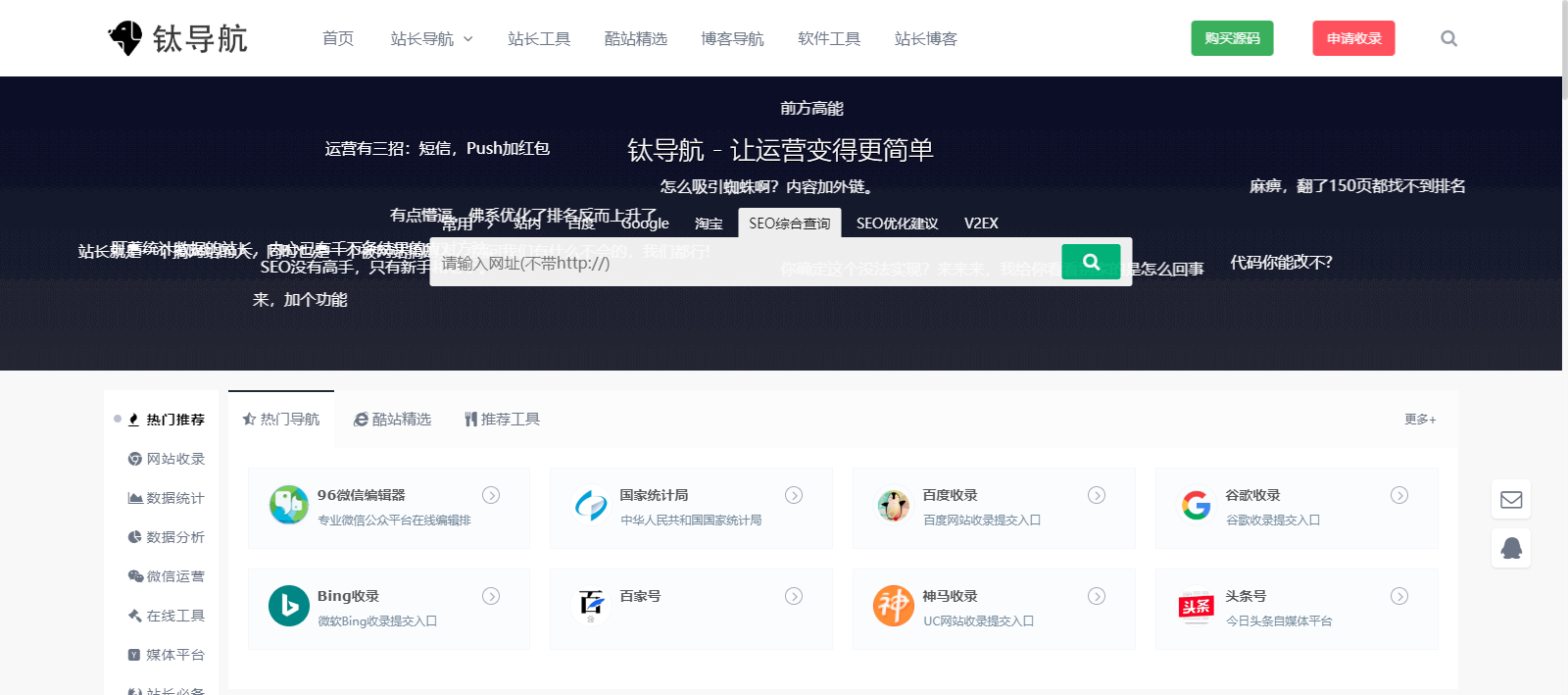This screenshot has height=695, width=1568.
Task: Open 酷站精选 in the top navigation
Action: 636,38
